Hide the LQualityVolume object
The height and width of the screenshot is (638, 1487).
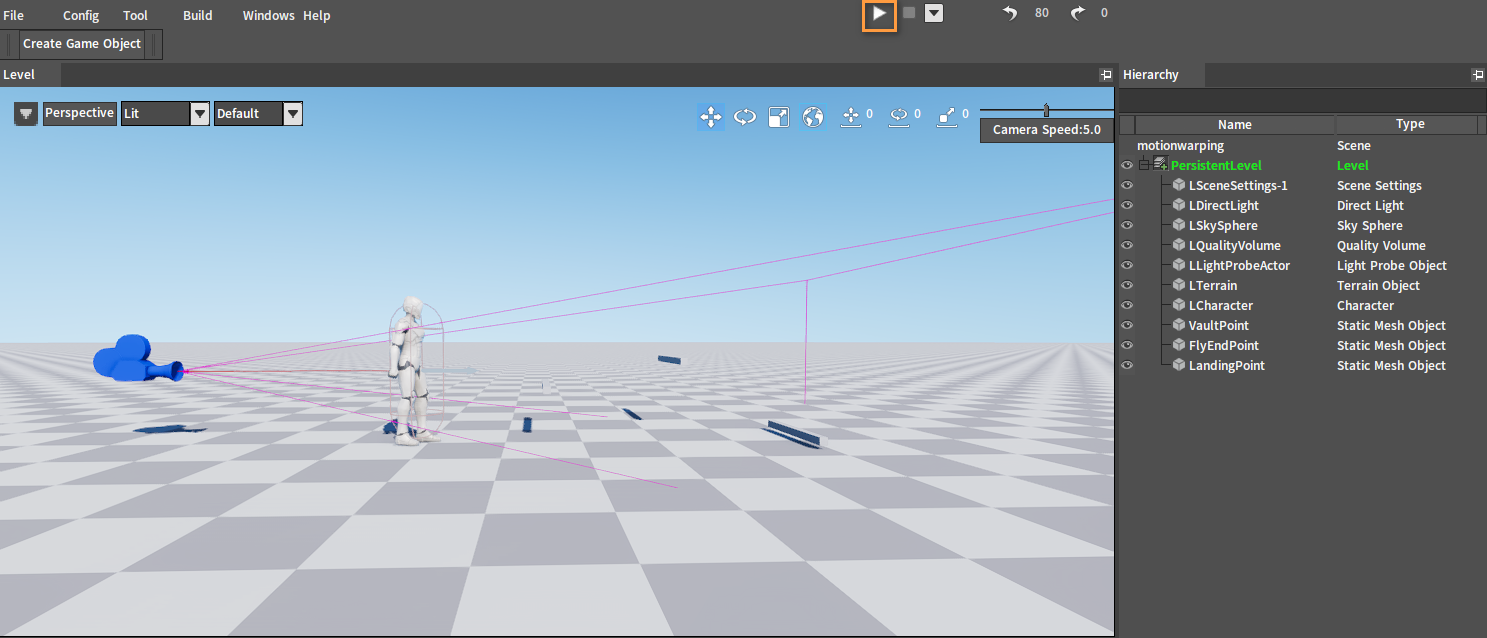1127,245
